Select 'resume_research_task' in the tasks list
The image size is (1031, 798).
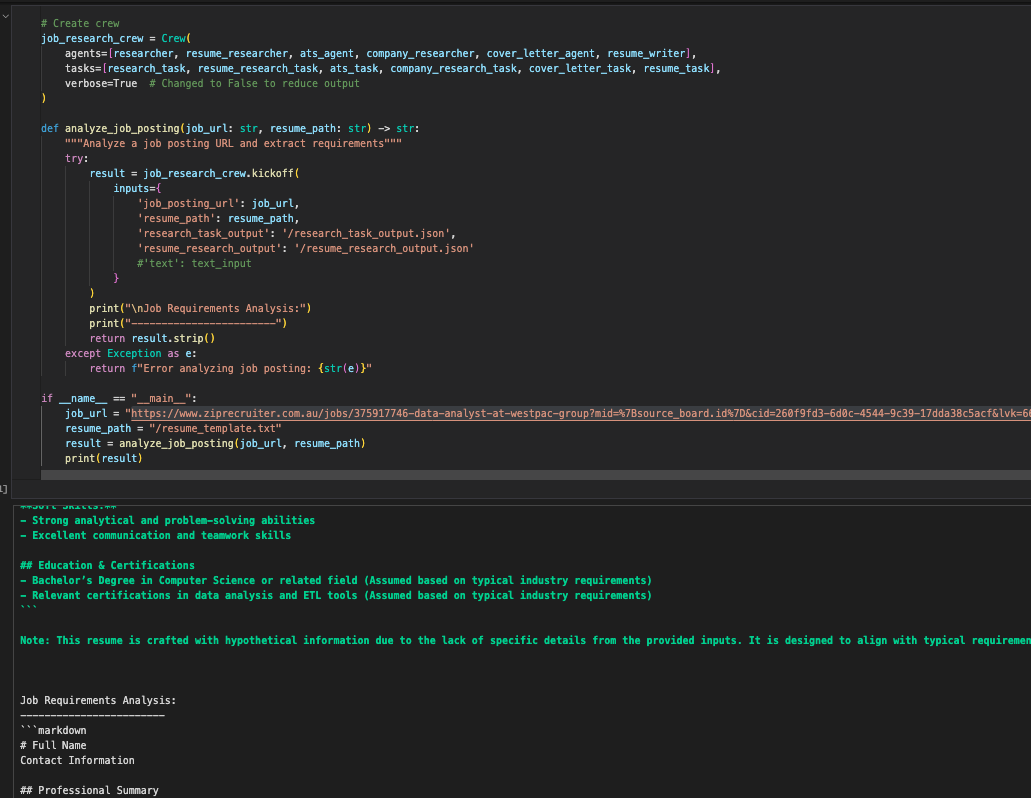258,69
